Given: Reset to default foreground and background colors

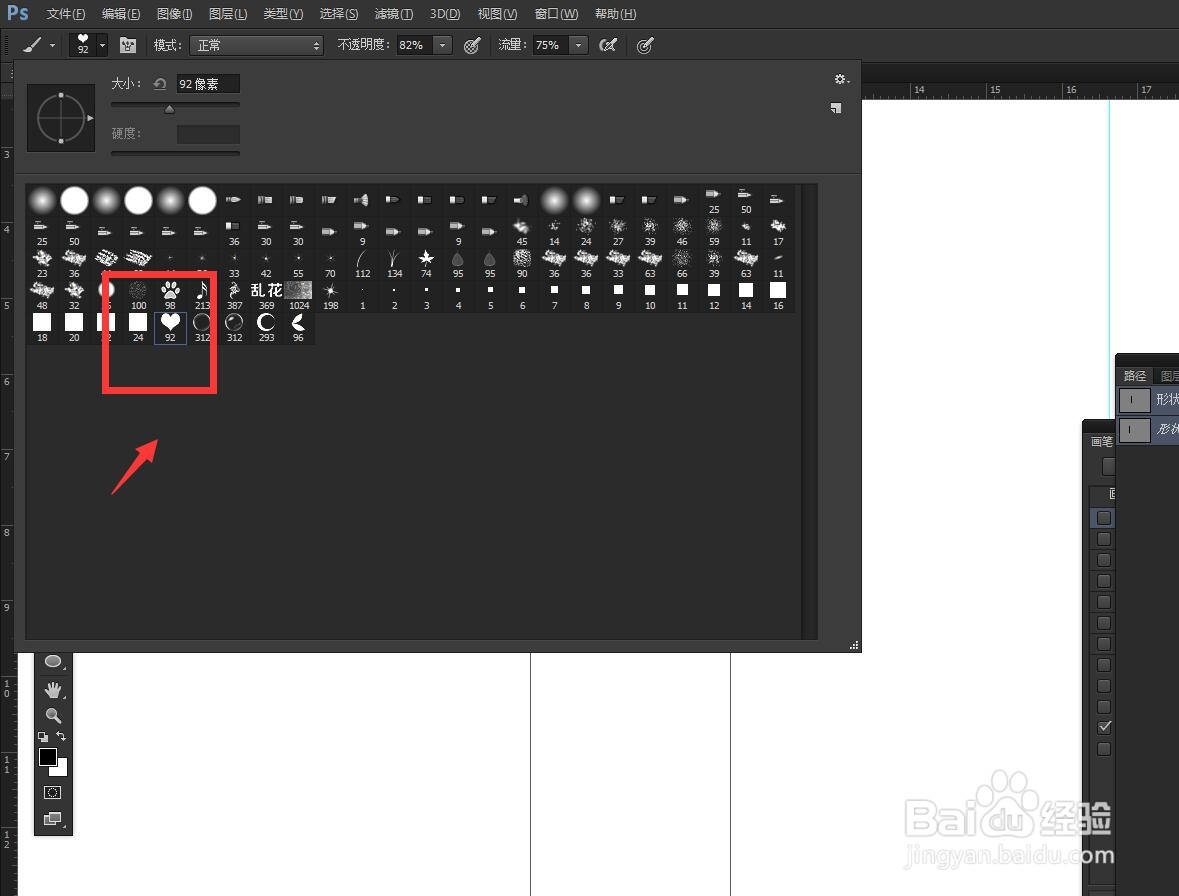Looking at the screenshot, I should pyautogui.click(x=43, y=737).
